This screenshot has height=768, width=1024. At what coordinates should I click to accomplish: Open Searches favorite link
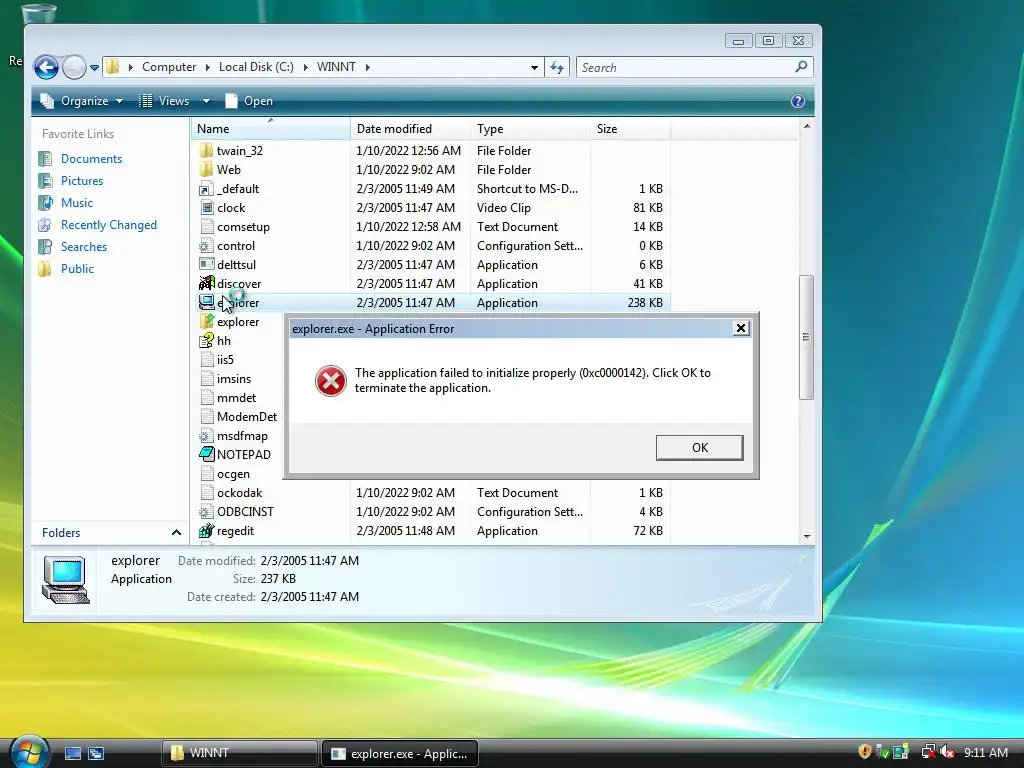click(x=84, y=247)
